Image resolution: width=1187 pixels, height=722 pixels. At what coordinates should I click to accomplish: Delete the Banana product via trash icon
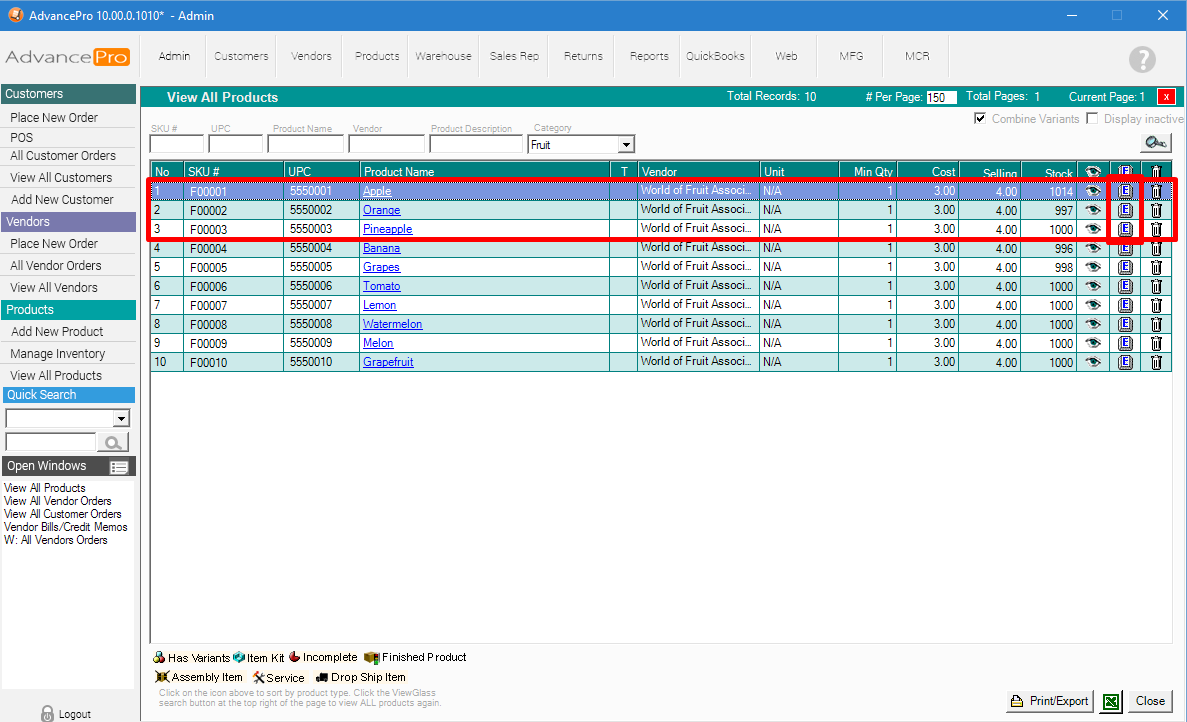pyautogui.click(x=1156, y=248)
